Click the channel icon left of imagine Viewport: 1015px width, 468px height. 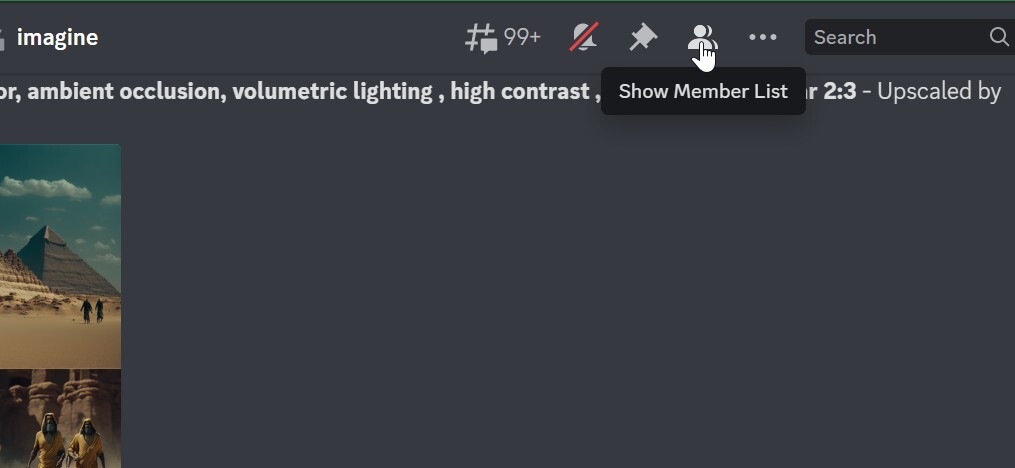[x=2, y=39]
